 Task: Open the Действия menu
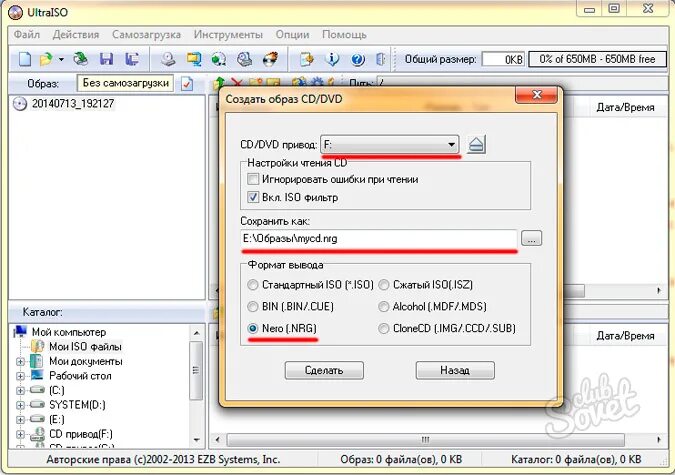pyautogui.click(x=76, y=34)
